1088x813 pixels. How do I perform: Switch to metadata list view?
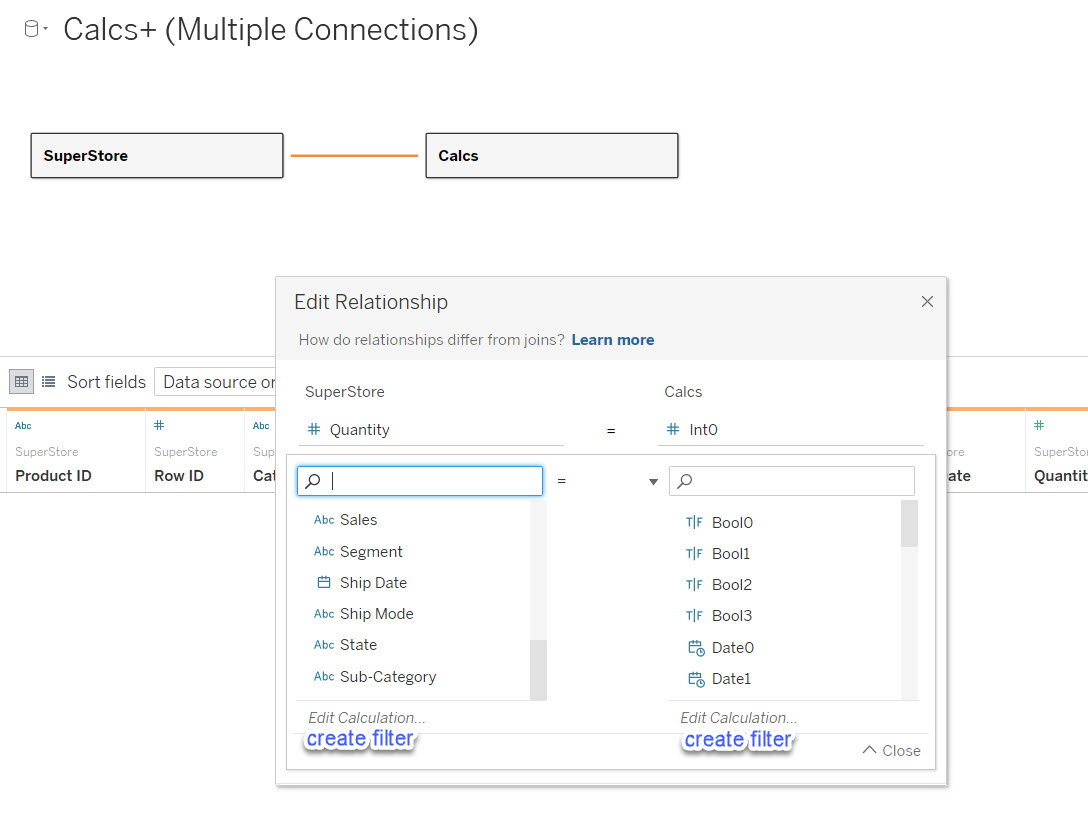49,382
